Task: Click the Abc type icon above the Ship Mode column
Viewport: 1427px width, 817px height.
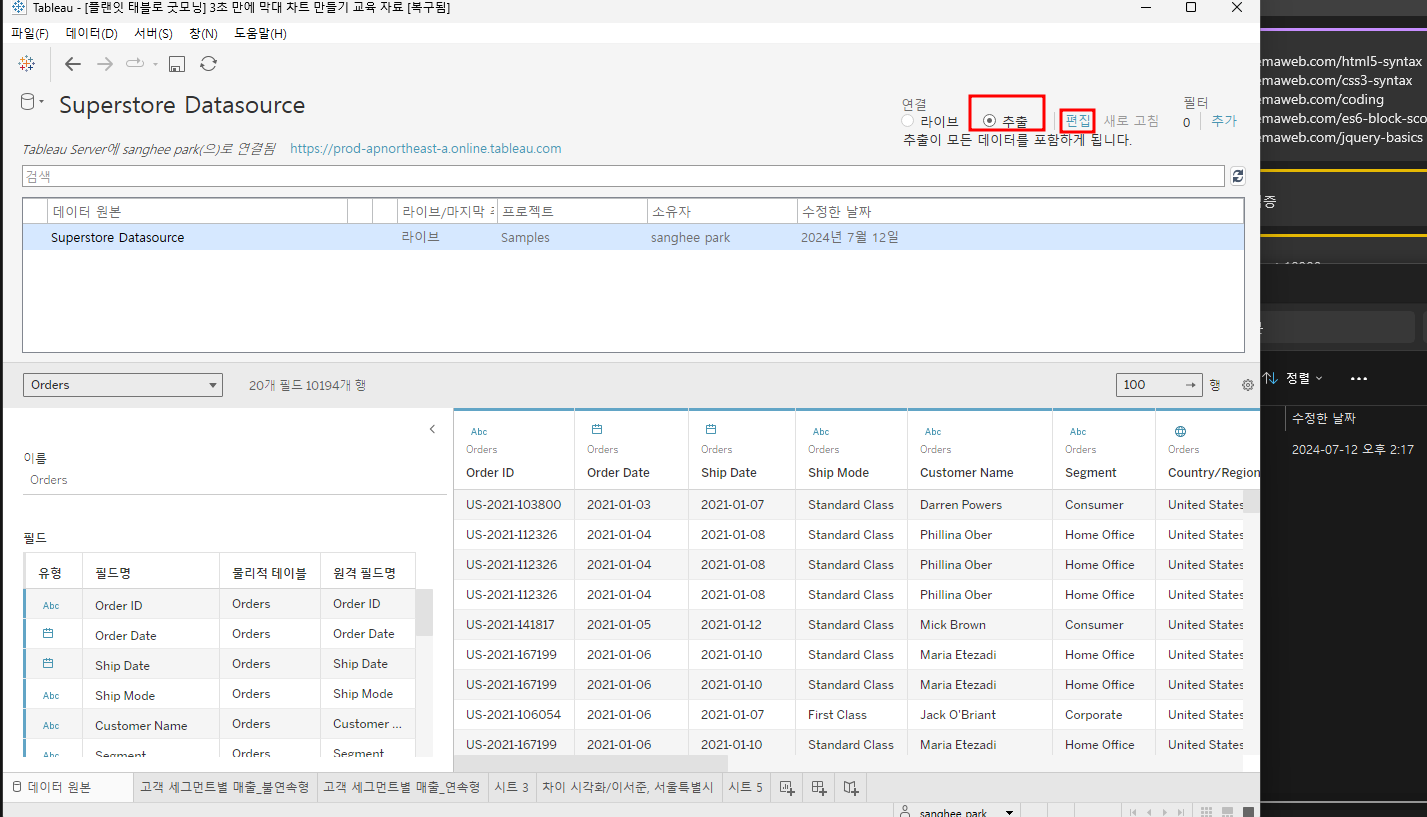Action: 821,432
